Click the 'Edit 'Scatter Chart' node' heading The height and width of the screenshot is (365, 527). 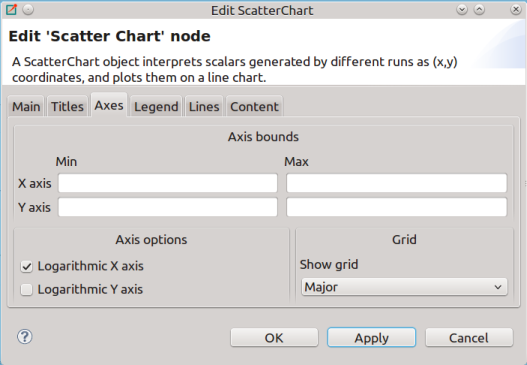pyautogui.click(x=110, y=36)
